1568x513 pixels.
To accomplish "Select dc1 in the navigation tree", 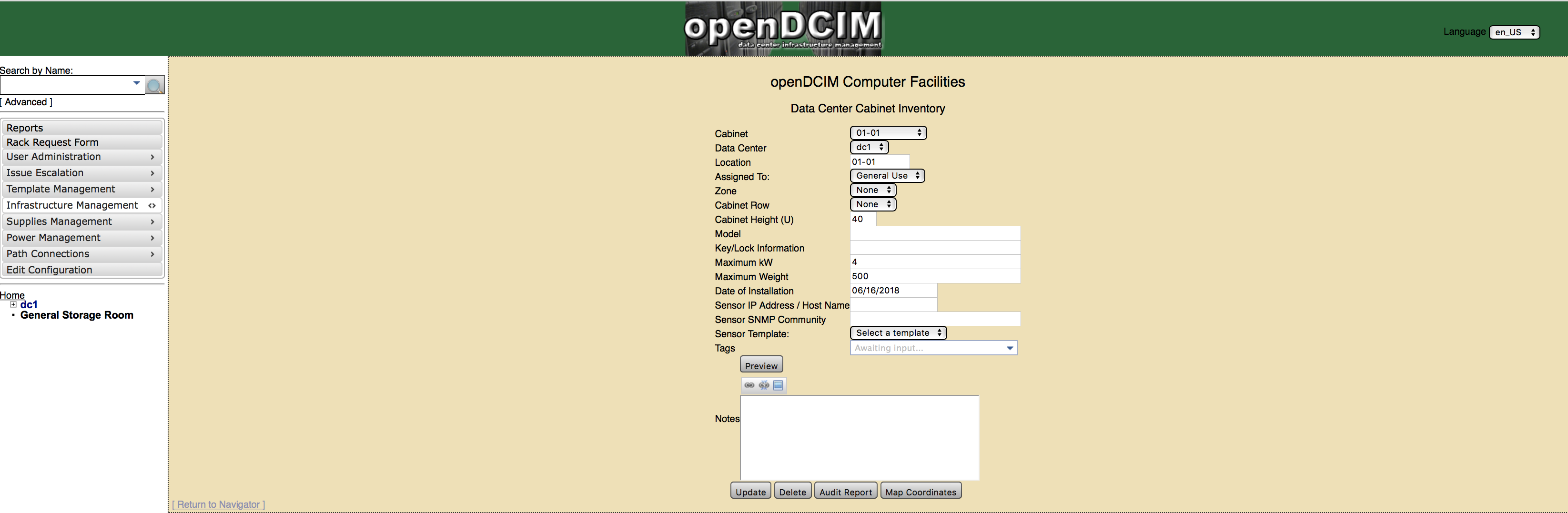I will tap(29, 304).
